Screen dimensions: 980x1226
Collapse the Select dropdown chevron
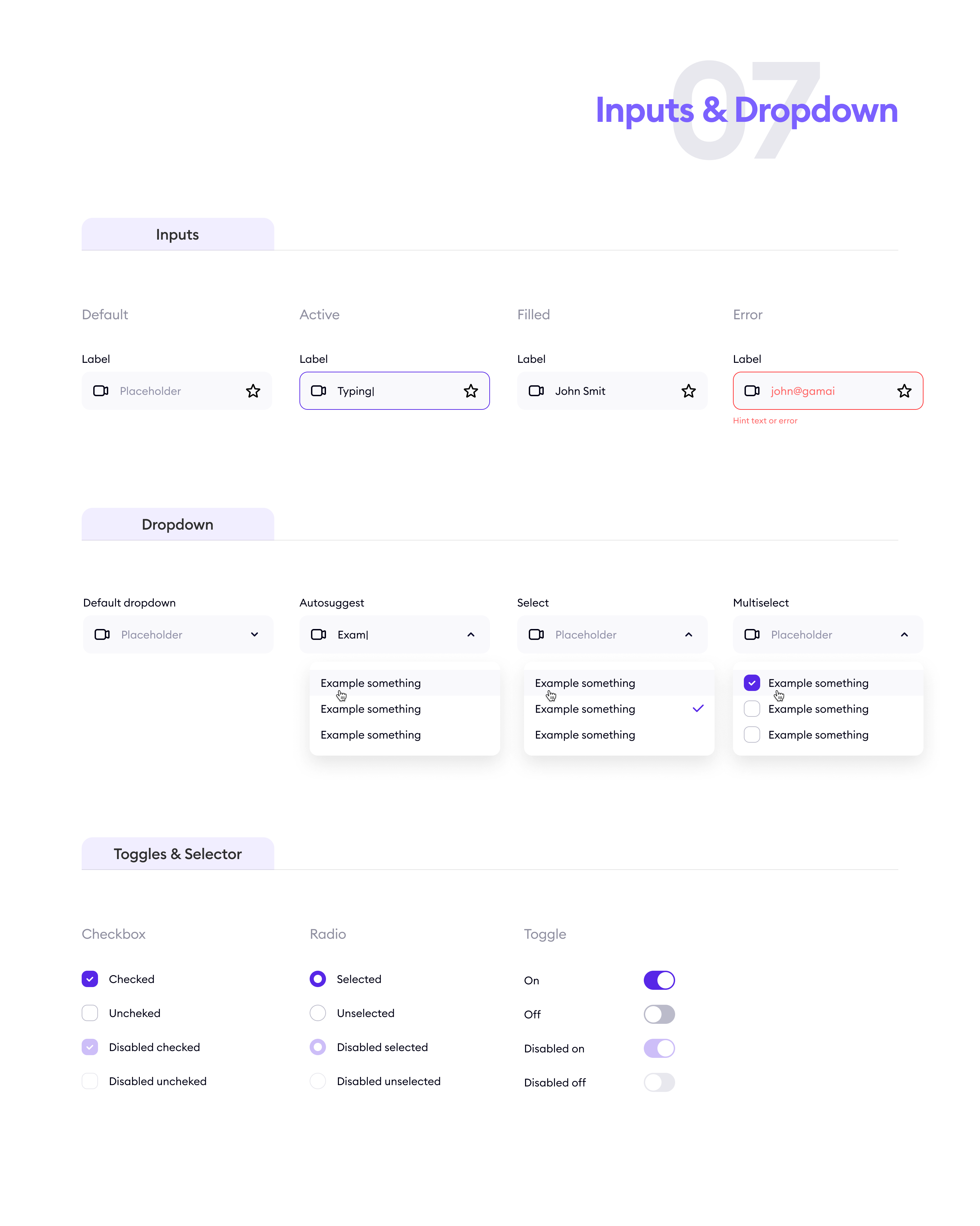tap(688, 634)
